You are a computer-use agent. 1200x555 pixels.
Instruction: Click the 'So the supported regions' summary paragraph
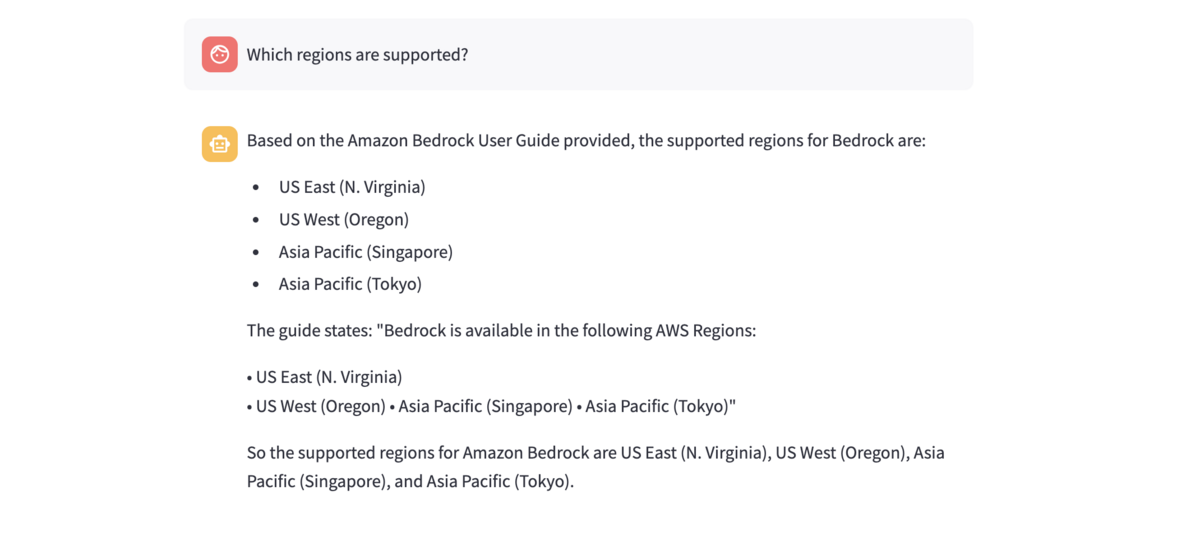coord(595,453)
